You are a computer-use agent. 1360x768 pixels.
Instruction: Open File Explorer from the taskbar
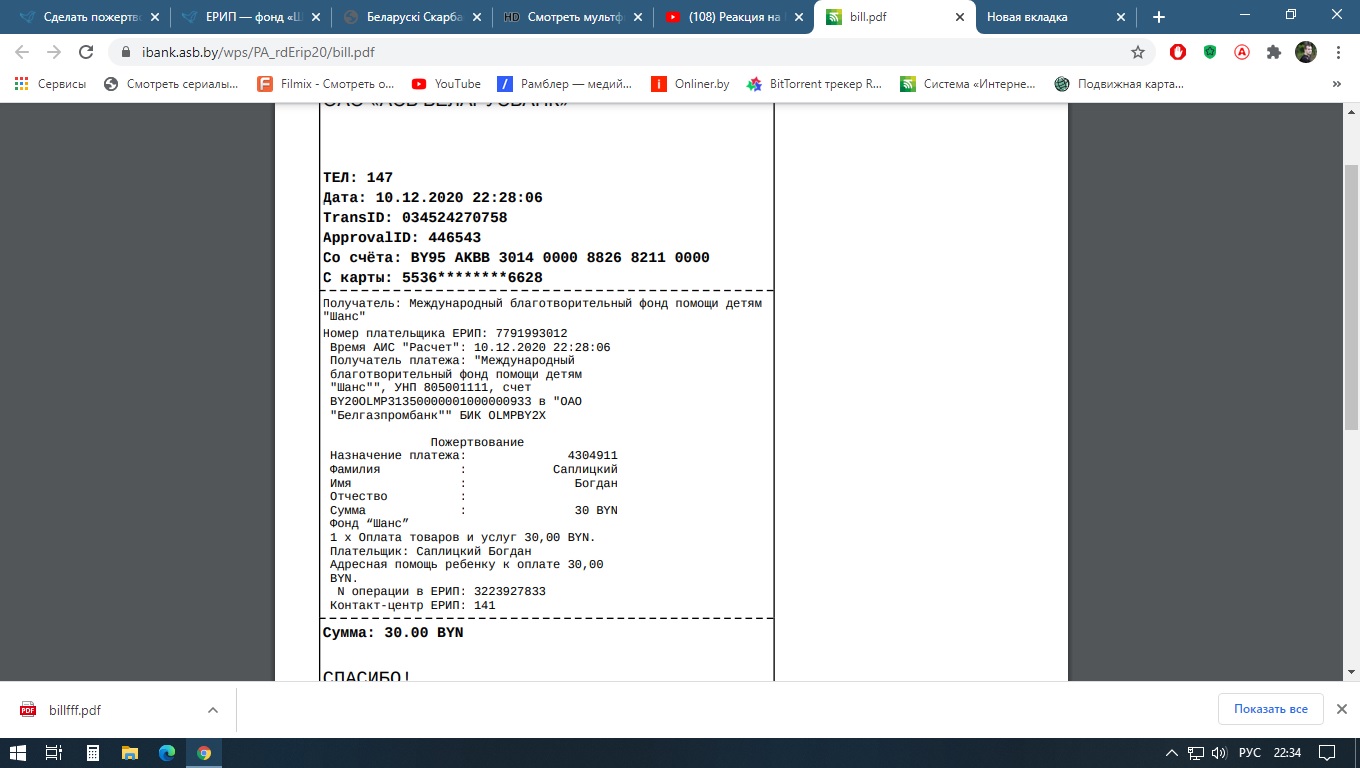[129, 752]
